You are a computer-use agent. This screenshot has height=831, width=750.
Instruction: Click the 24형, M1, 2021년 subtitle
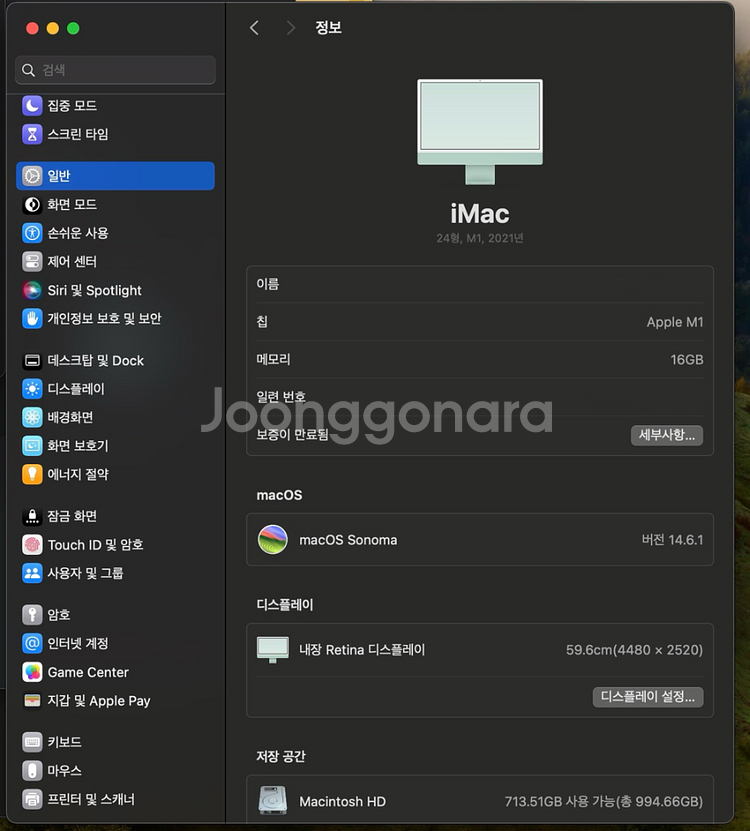point(480,238)
